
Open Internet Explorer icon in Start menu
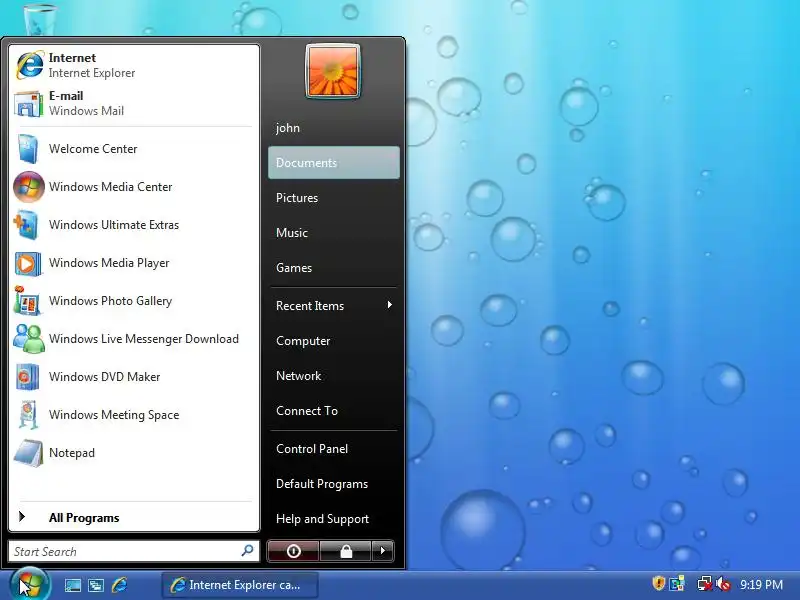[30, 65]
